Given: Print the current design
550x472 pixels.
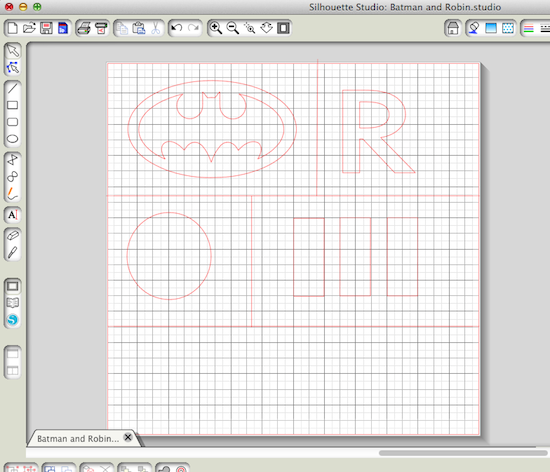Looking at the screenshot, I should (x=84, y=28).
